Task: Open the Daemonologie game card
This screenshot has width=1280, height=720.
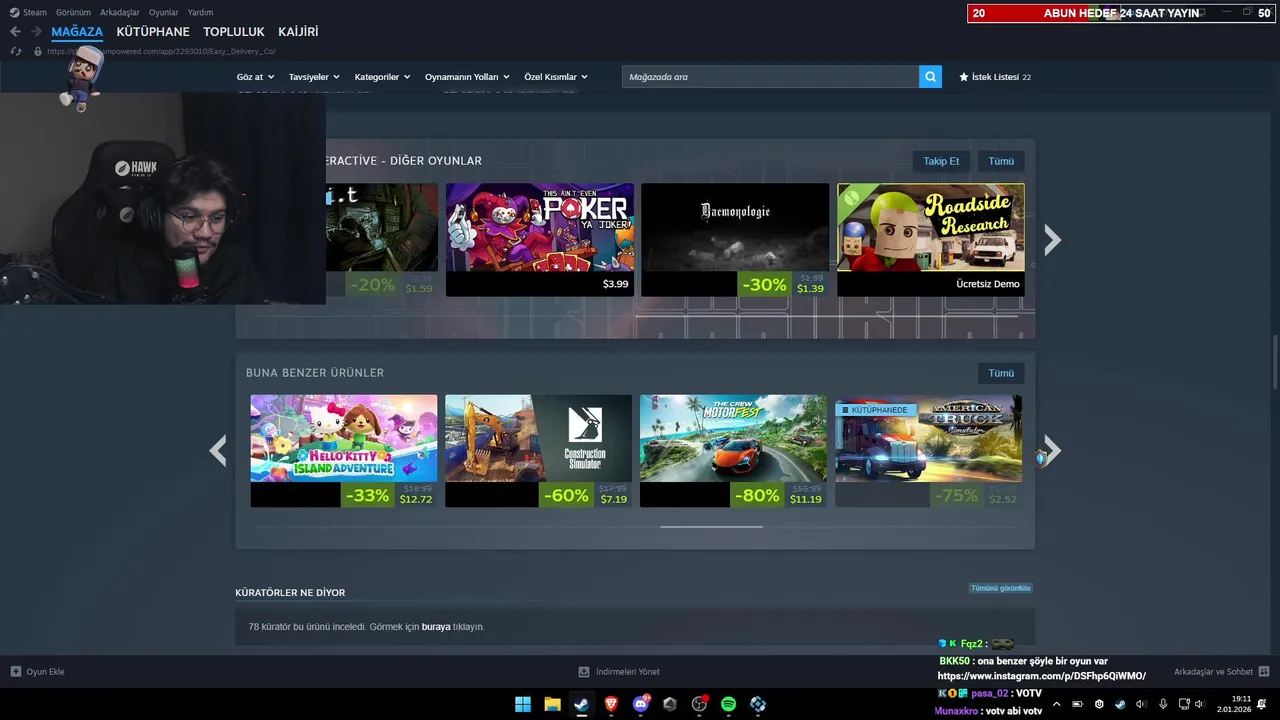Action: coord(735,240)
